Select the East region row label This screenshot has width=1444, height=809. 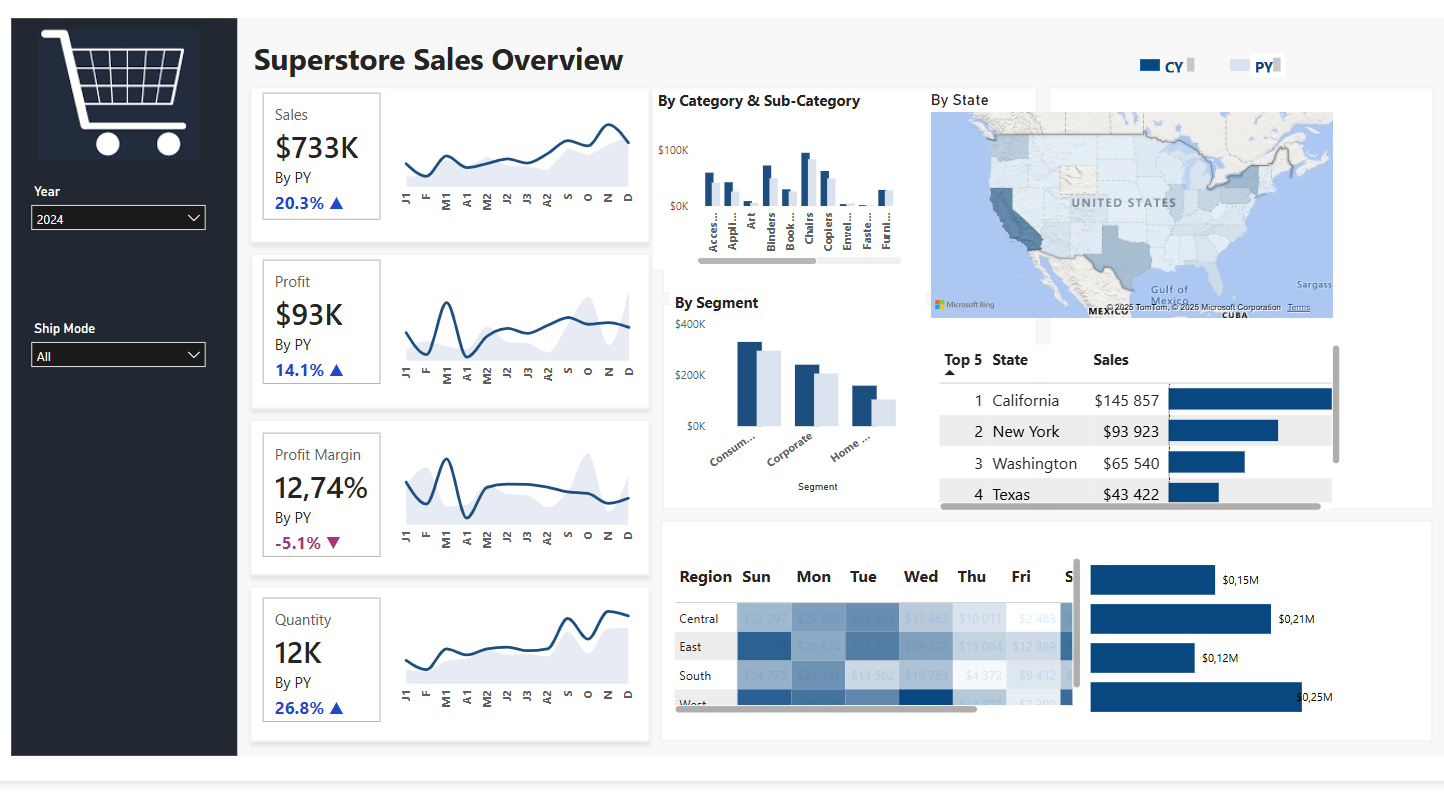click(691, 647)
